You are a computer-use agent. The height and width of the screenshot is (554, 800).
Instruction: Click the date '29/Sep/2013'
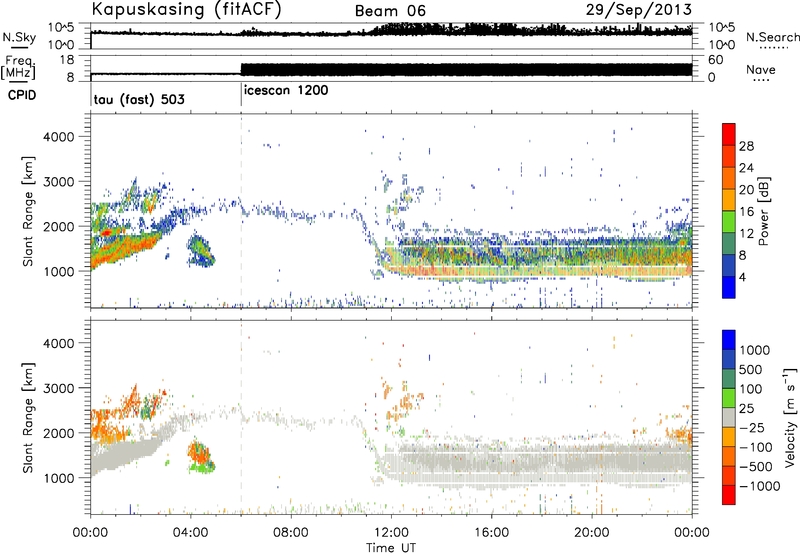pyautogui.click(x=639, y=10)
